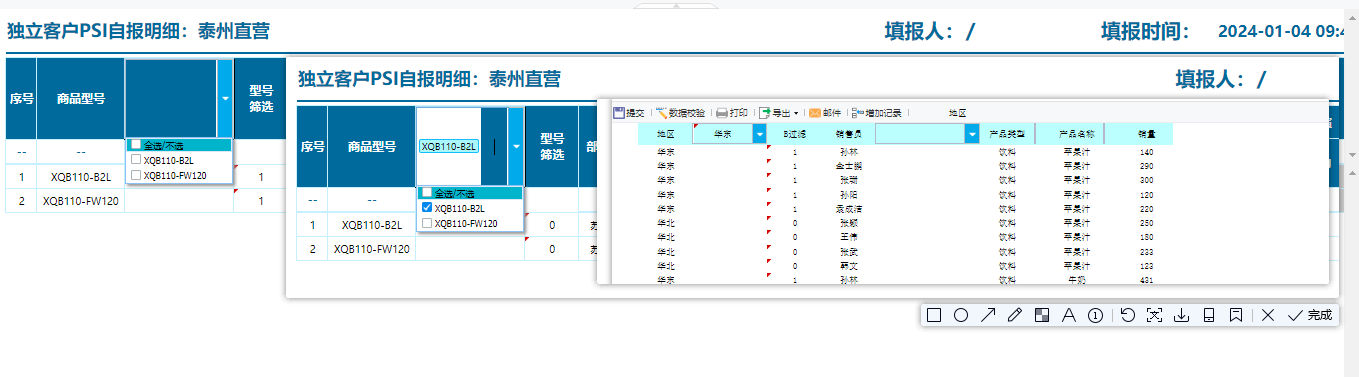Open the 华东 region dropdown arrow
Screen dimensions: 1359x377
point(760,133)
